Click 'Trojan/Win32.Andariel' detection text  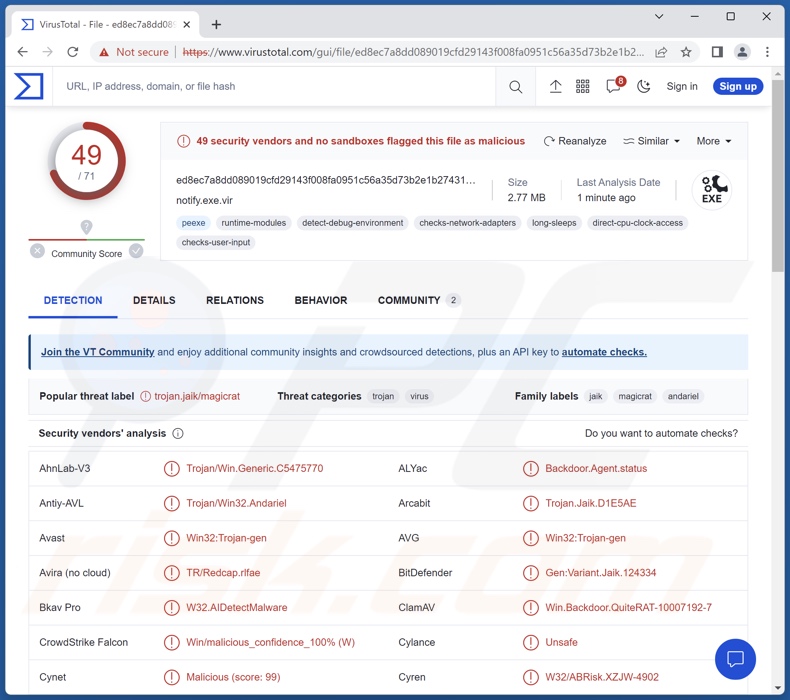tap(236, 503)
